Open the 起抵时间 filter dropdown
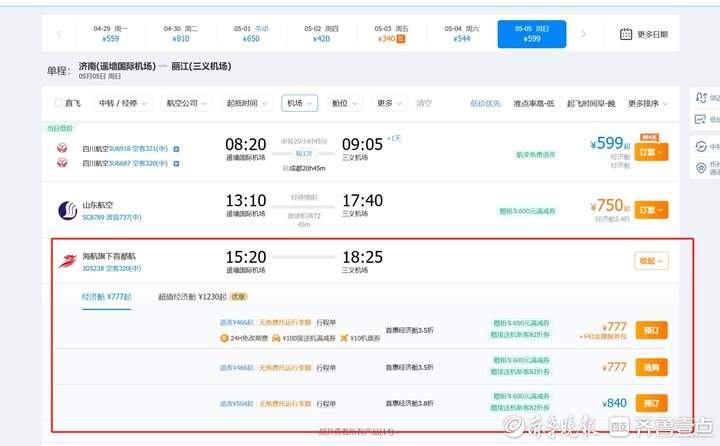Image resolution: width=720 pixels, height=446 pixels. [x=247, y=103]
